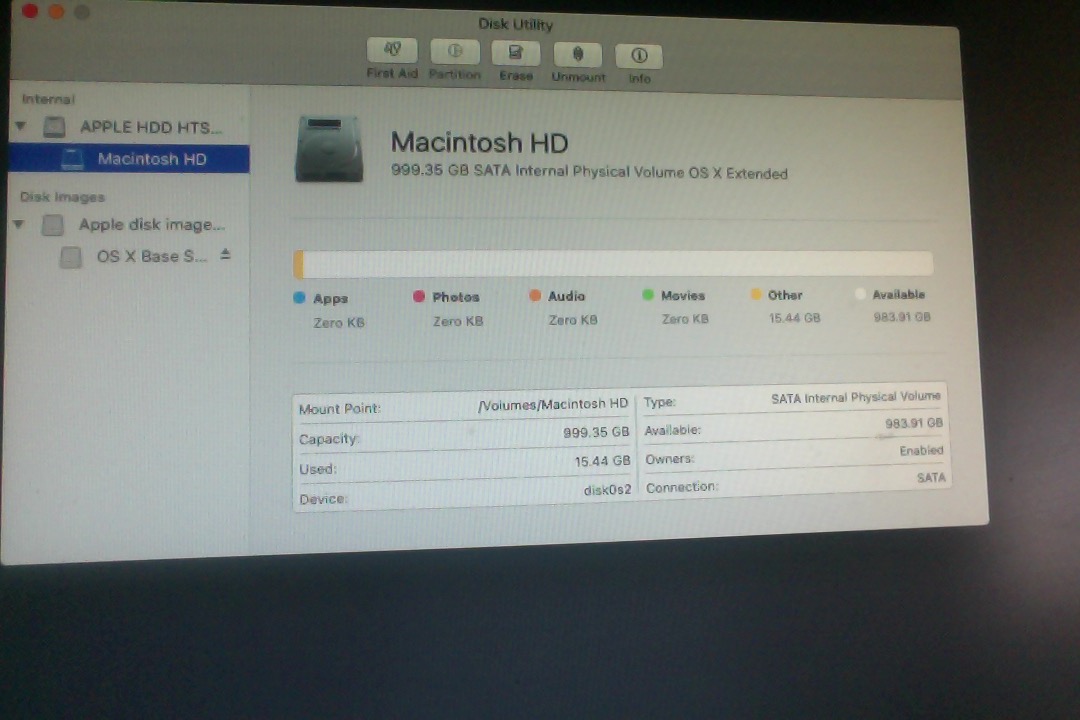Close the Disk Utility window
This screenshot has width=1080, height=720.
click(x=30, y=11)
